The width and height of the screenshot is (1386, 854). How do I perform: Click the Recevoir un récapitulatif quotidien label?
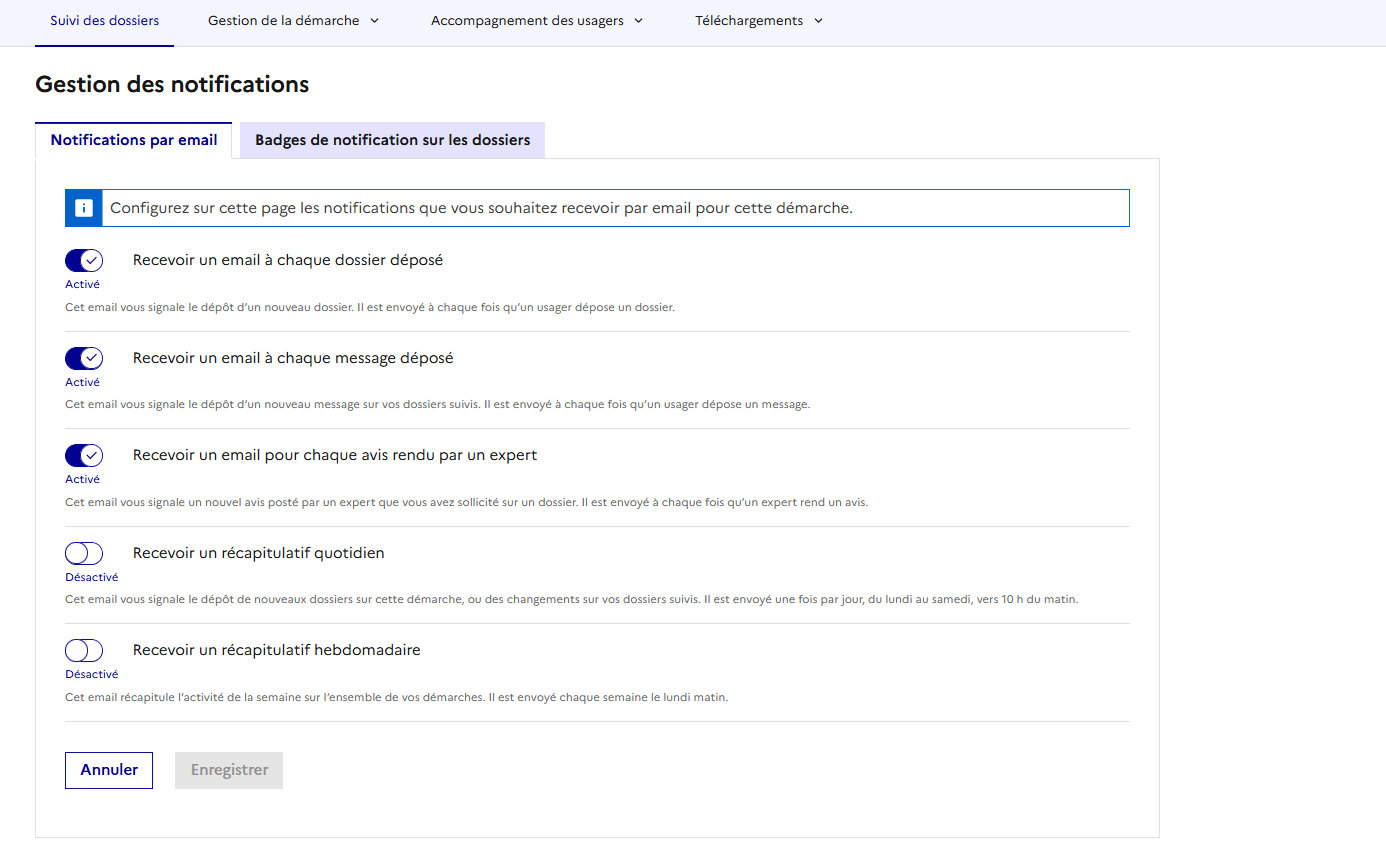(x=258, y=553)
